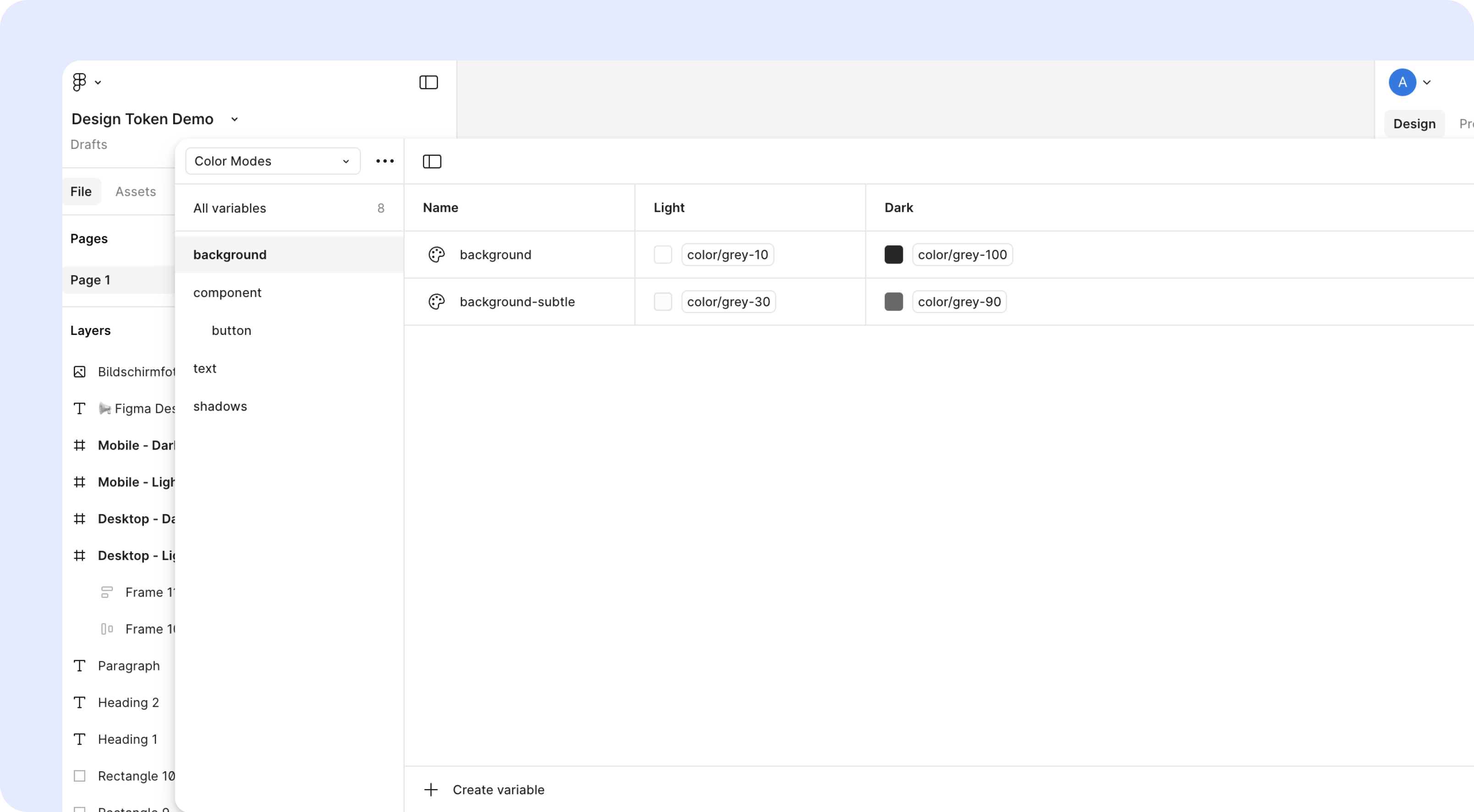
Task: Click the user avatar A
Action: tap(1402, 82)
